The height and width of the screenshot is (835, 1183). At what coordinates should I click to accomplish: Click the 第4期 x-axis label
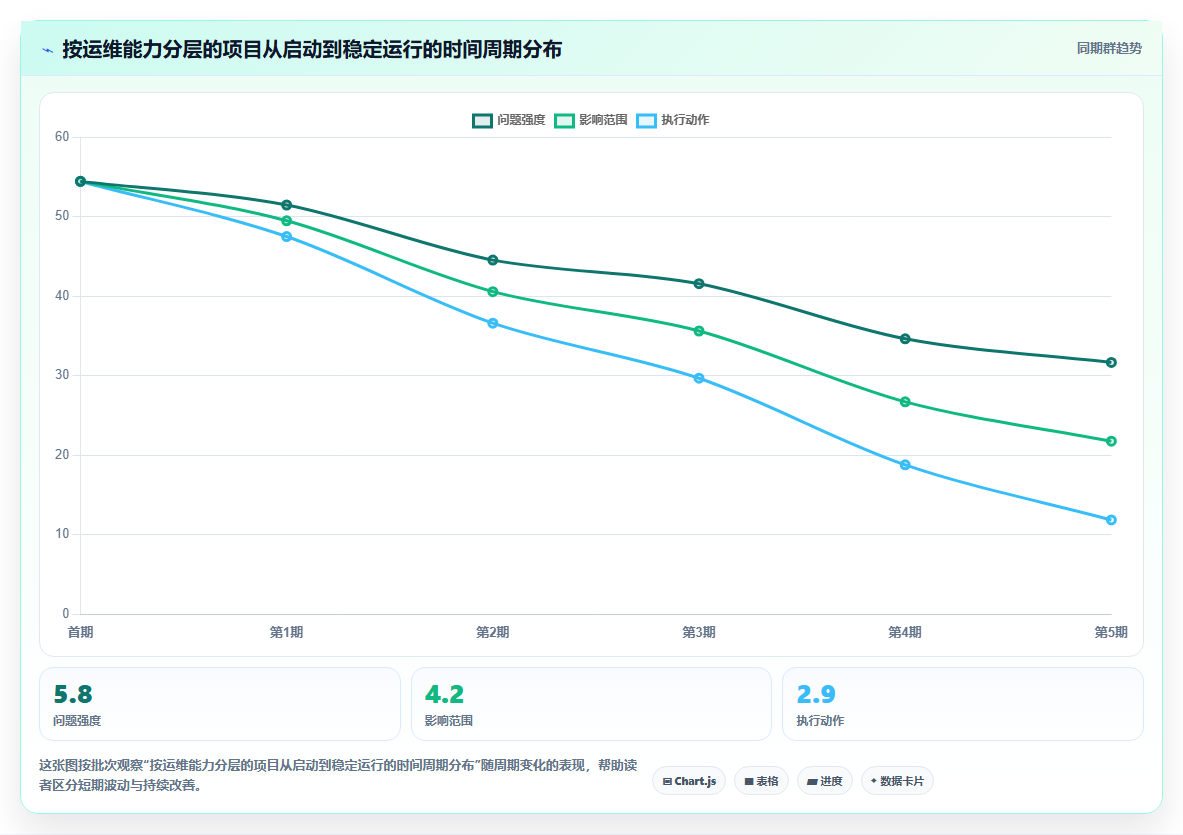(905, 632)
